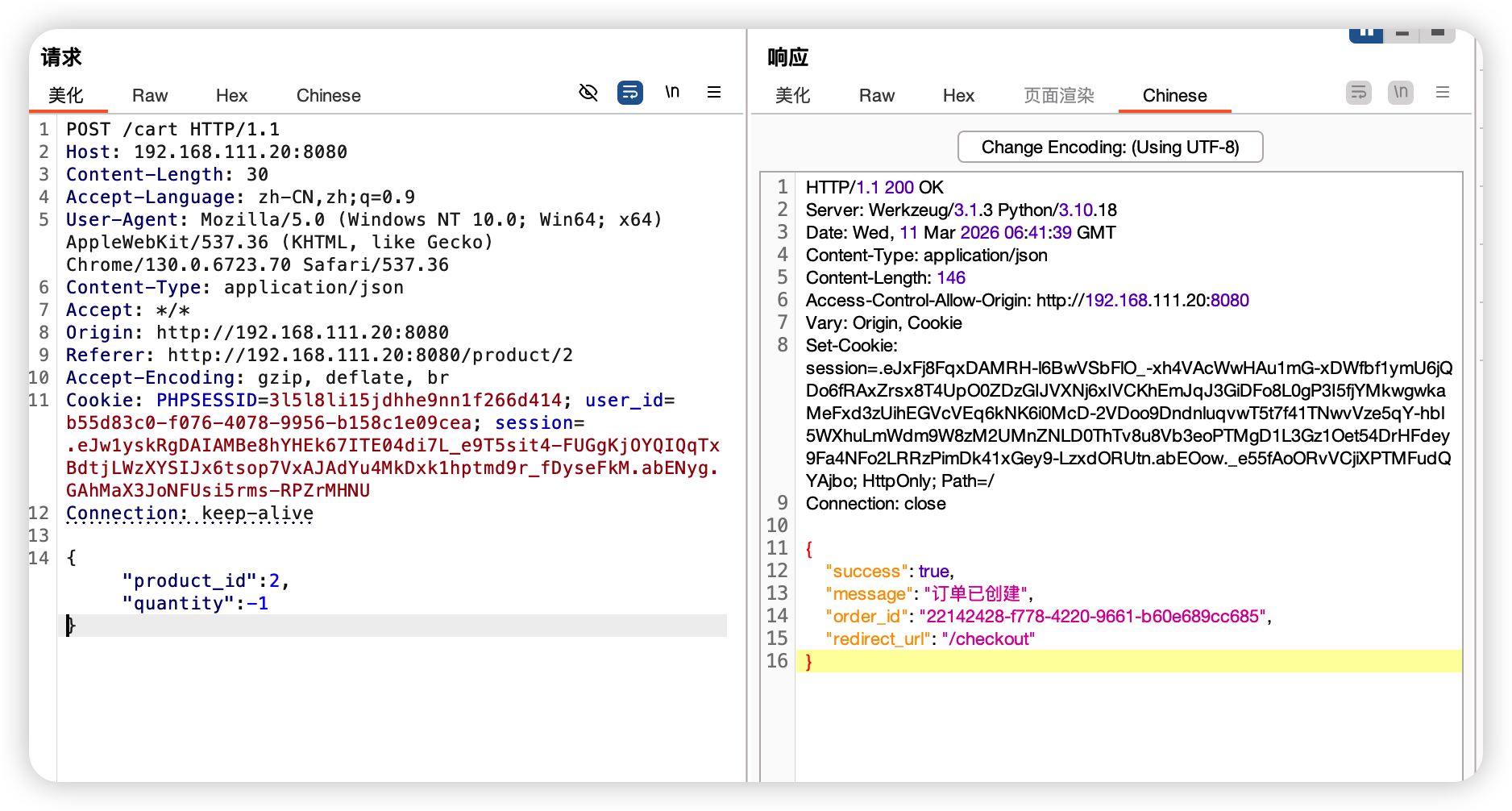Select the combined single-pane layout icon

click(x=1438, y=34)
